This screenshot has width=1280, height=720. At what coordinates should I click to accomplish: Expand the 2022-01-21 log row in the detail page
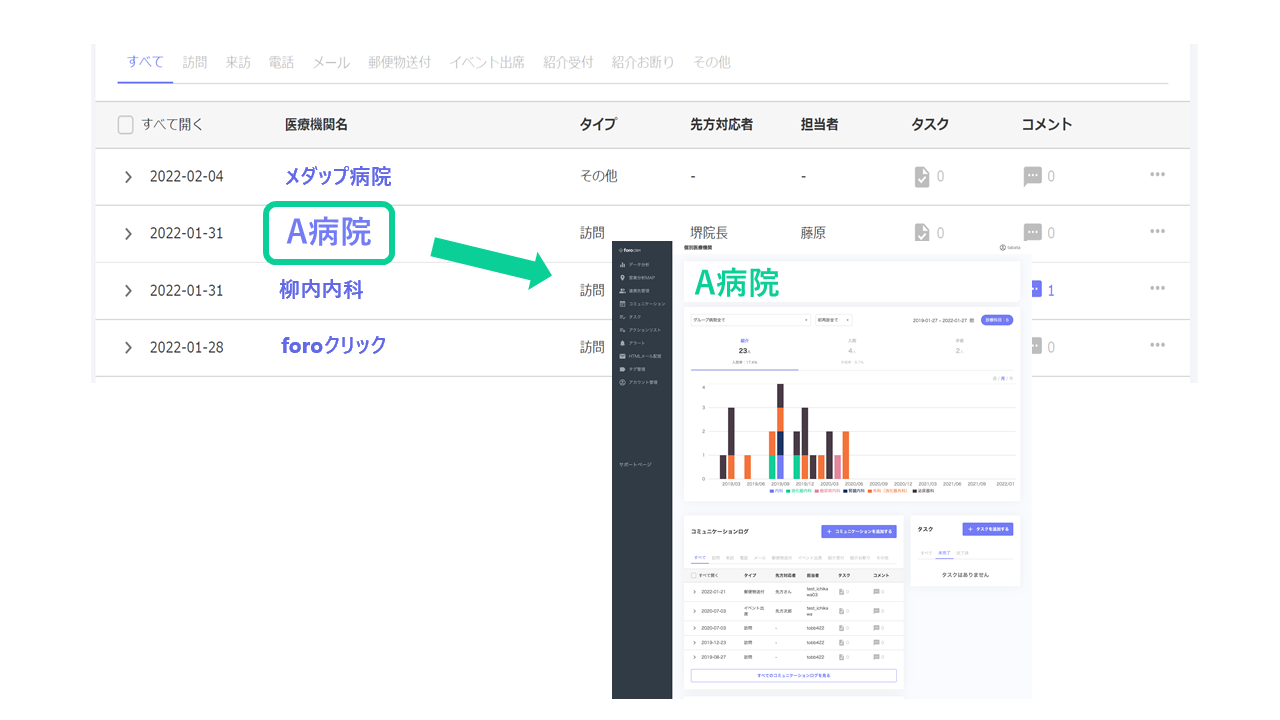[695, 592]
